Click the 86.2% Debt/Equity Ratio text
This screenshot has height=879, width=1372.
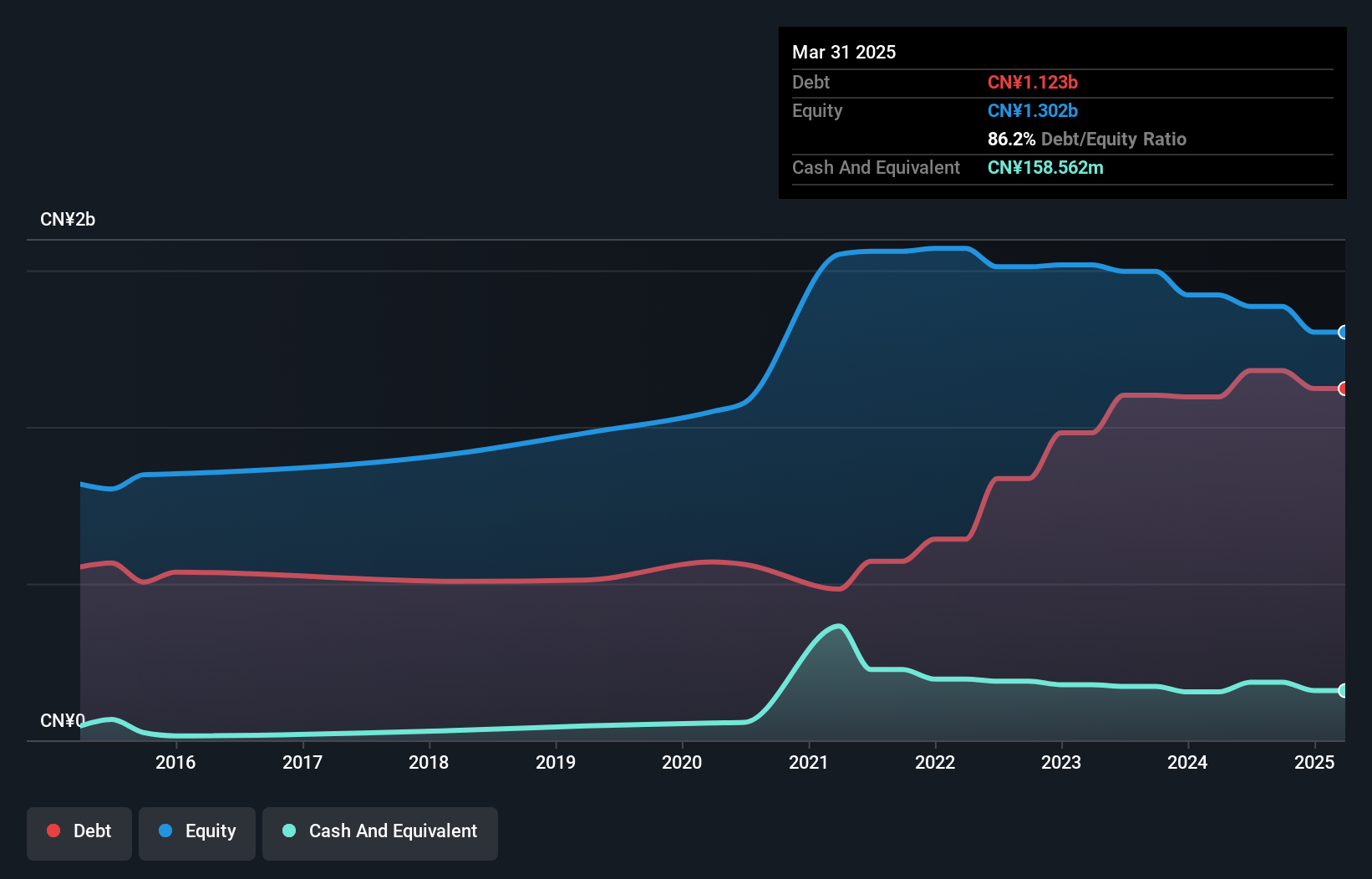(x=1087, y=139)
